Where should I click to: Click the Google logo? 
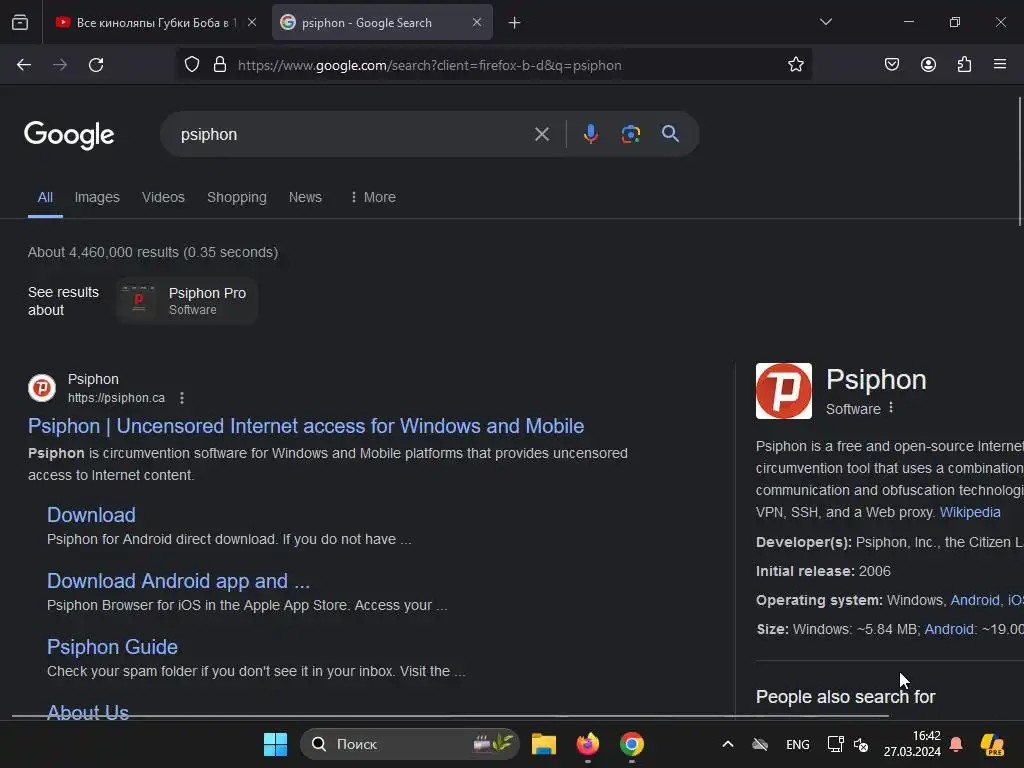[x=69, y=135]
